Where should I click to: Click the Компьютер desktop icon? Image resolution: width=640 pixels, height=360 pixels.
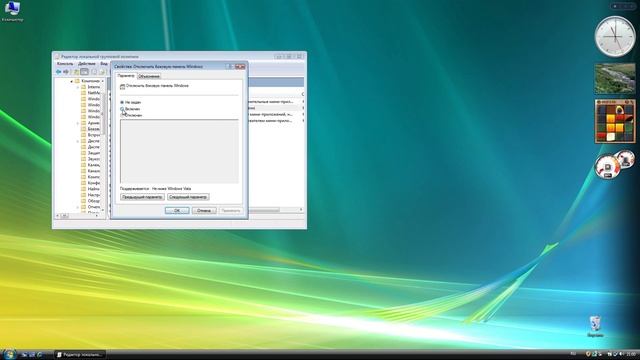pos(12,11)
